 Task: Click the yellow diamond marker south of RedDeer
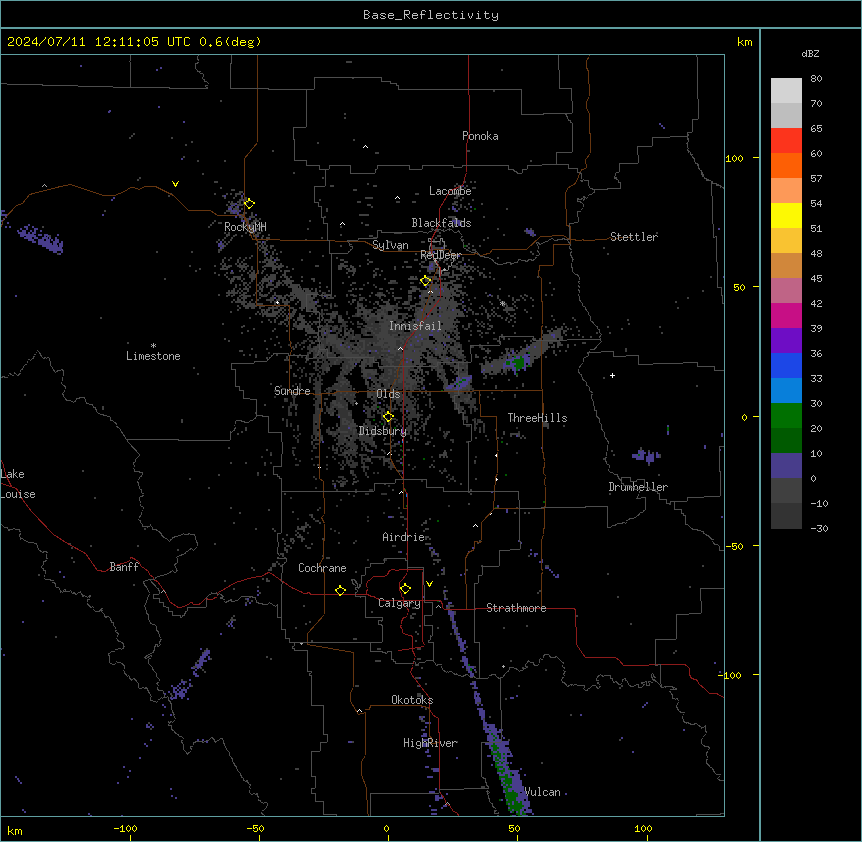(425, 281)
